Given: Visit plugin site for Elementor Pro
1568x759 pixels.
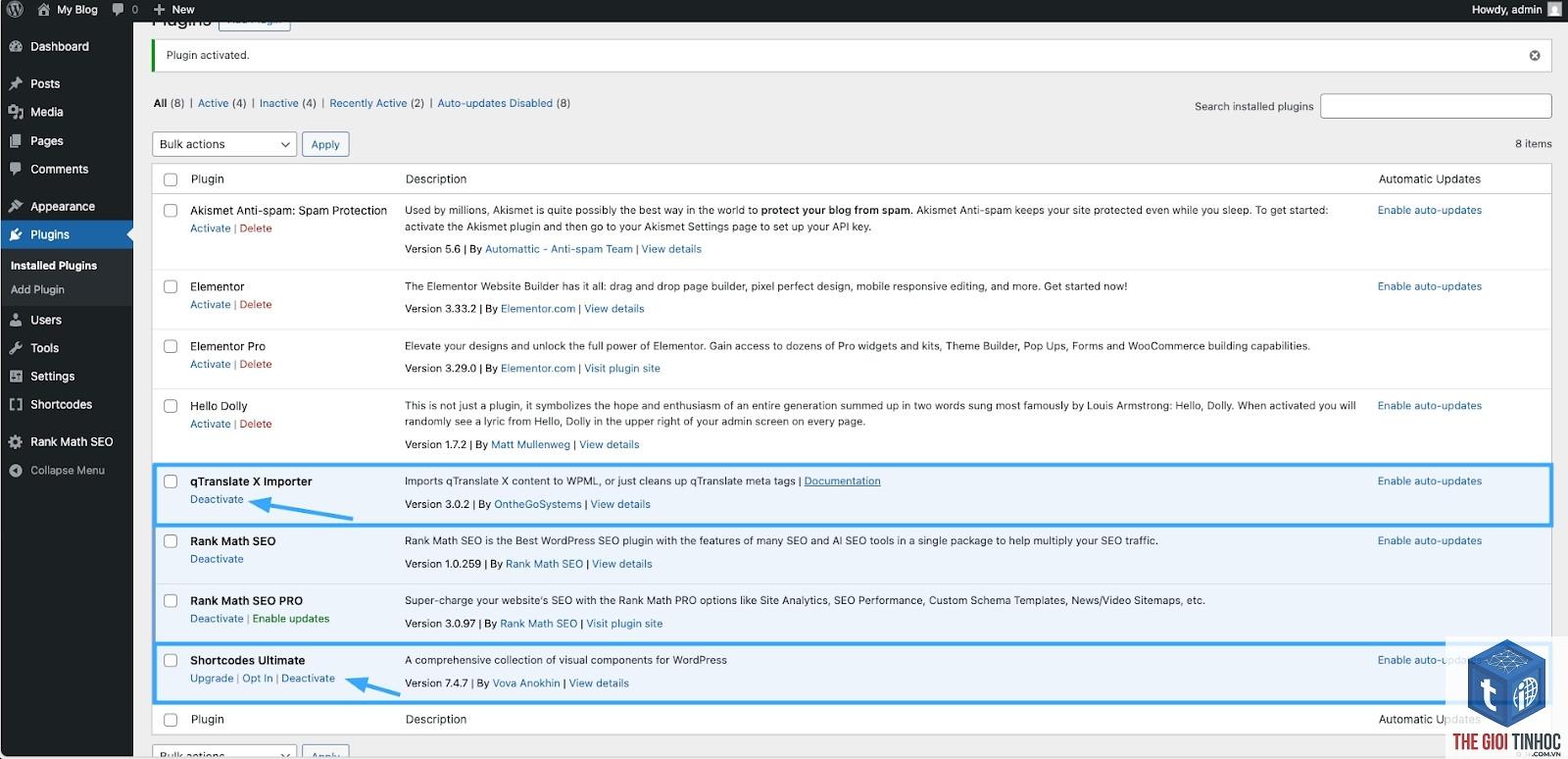Looking at the screenshot, I should pyautogui.click(x=622, y=369).
